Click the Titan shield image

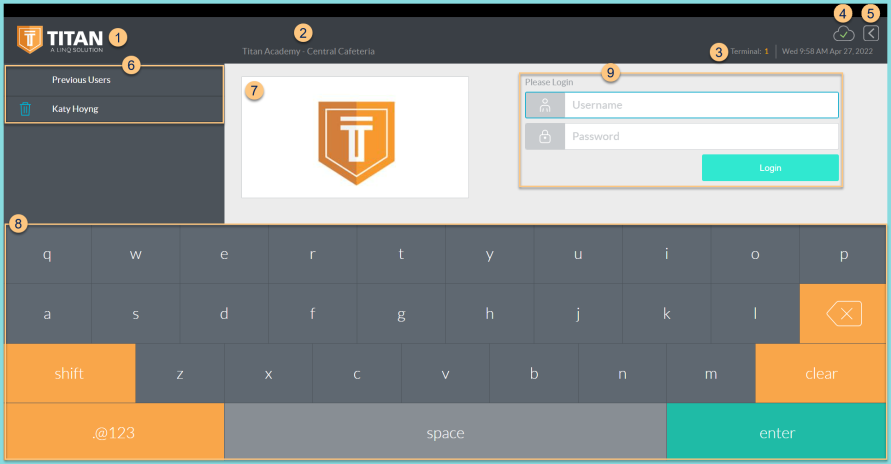pyautogui.click(x=356, y=143)
